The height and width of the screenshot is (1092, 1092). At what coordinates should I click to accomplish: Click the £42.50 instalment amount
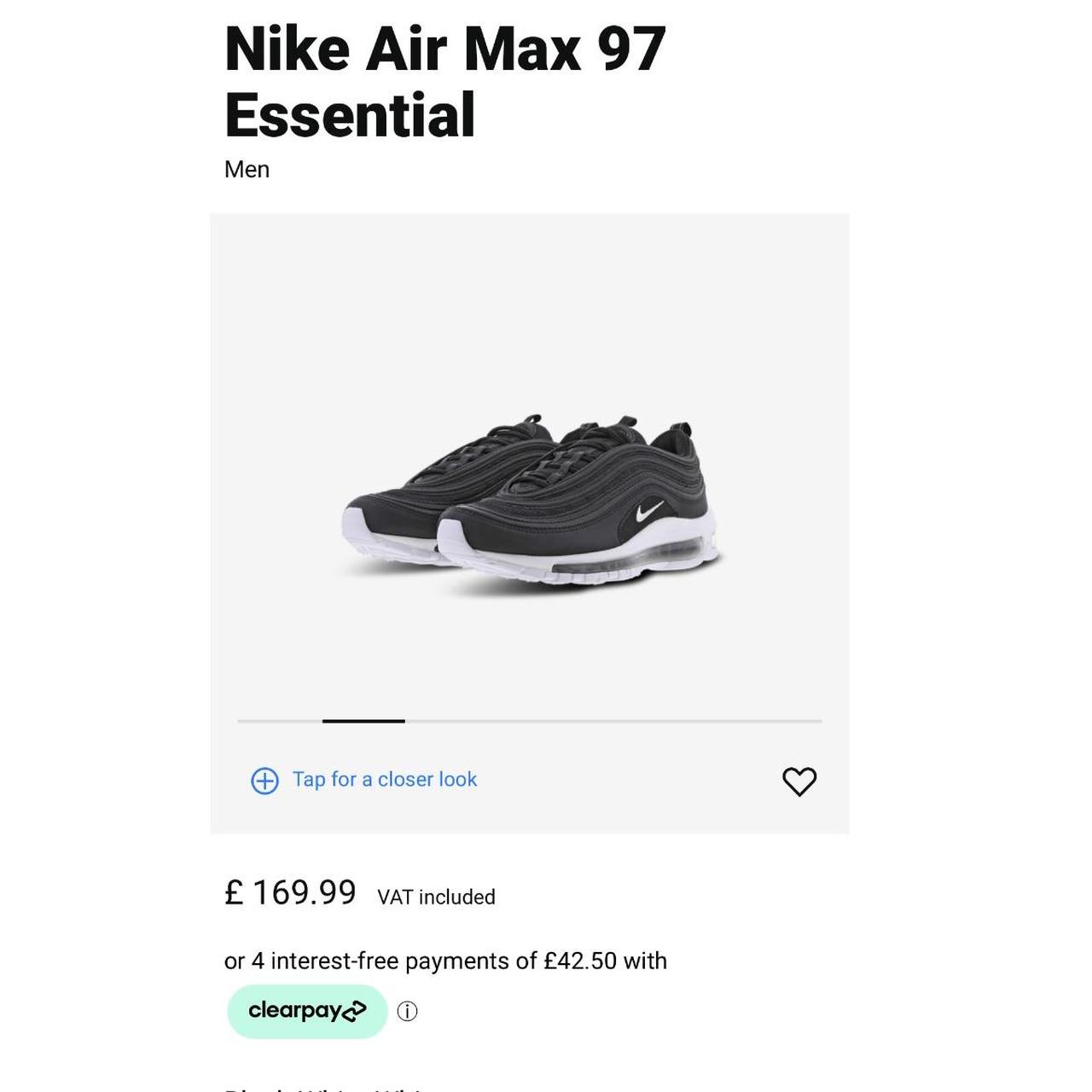click(579, 961)
